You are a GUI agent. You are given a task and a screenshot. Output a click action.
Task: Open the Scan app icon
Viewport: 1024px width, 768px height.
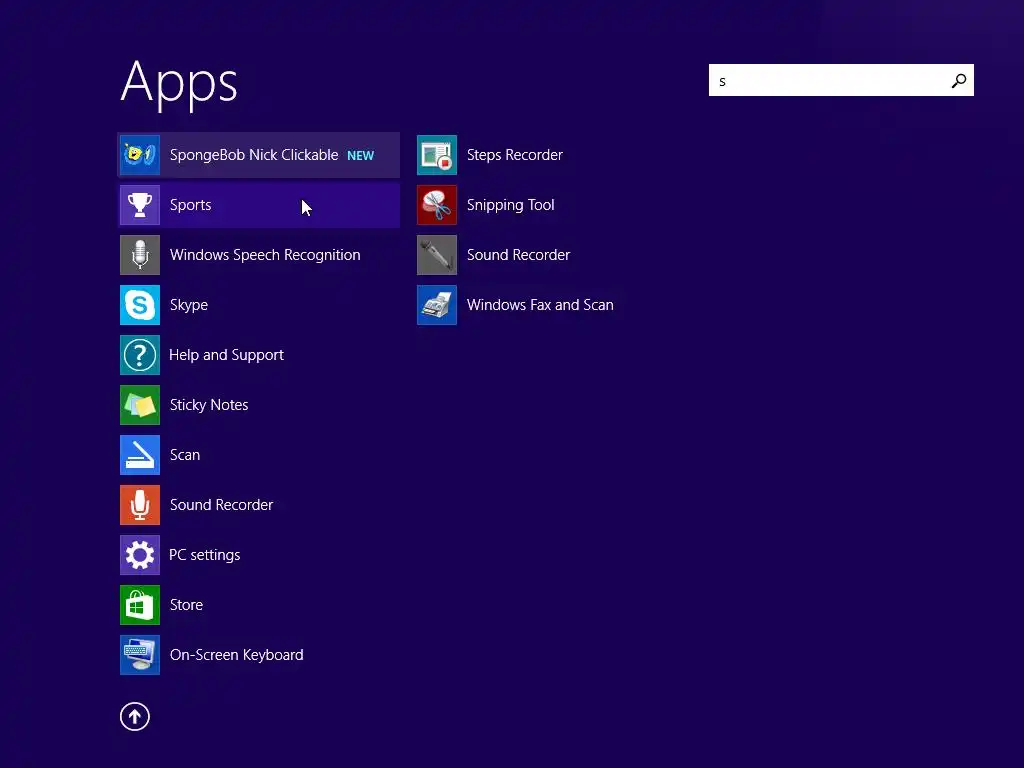(140, 455)
